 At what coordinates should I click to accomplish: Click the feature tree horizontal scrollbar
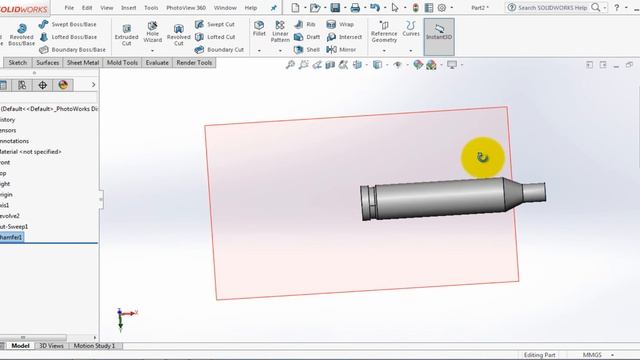33,338
